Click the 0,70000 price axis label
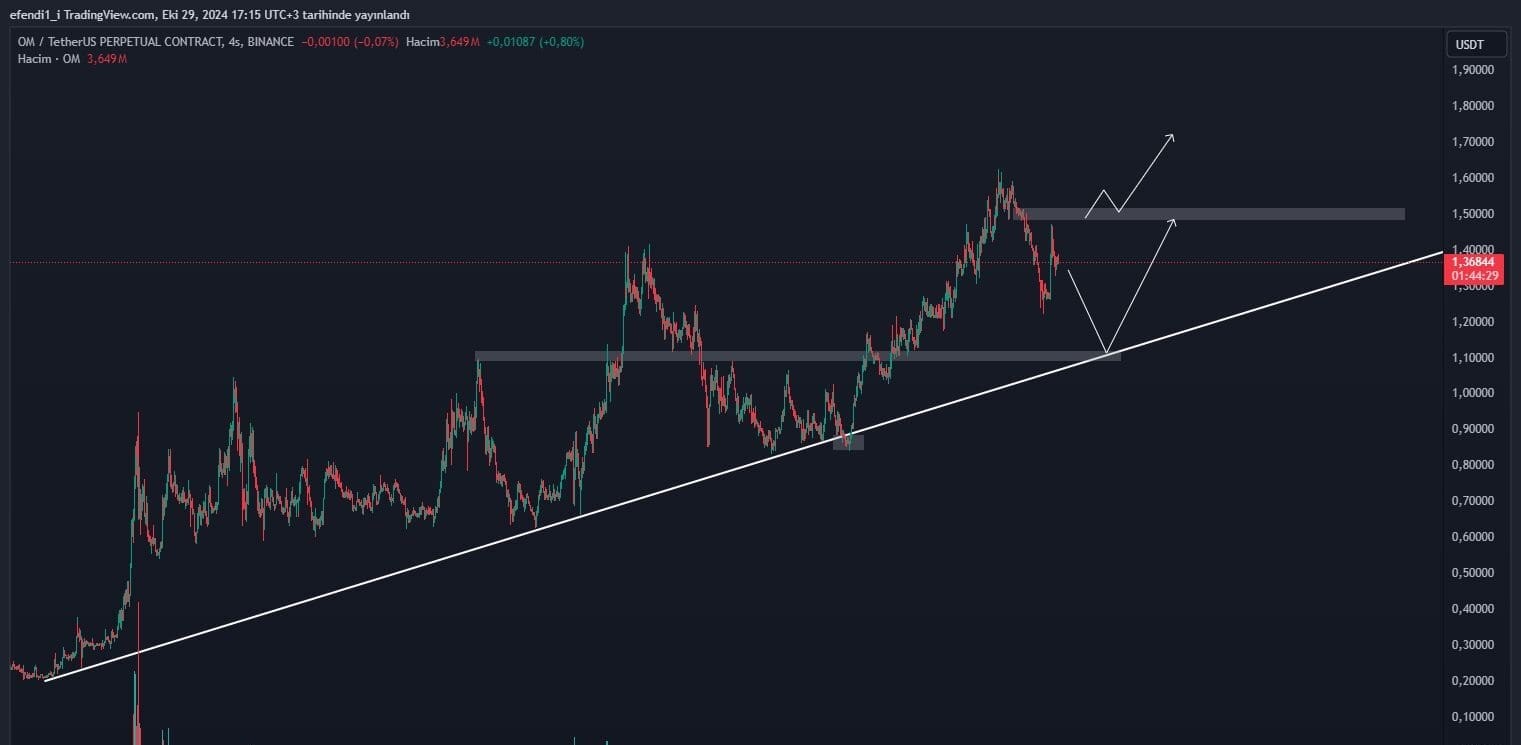Viewport: 1521px width, 745px height. coord(1473,501)
